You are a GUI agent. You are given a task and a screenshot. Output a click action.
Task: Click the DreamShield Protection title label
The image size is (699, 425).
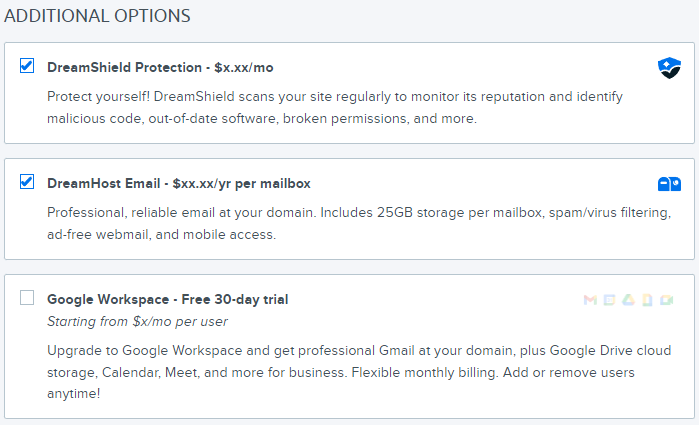160,67
